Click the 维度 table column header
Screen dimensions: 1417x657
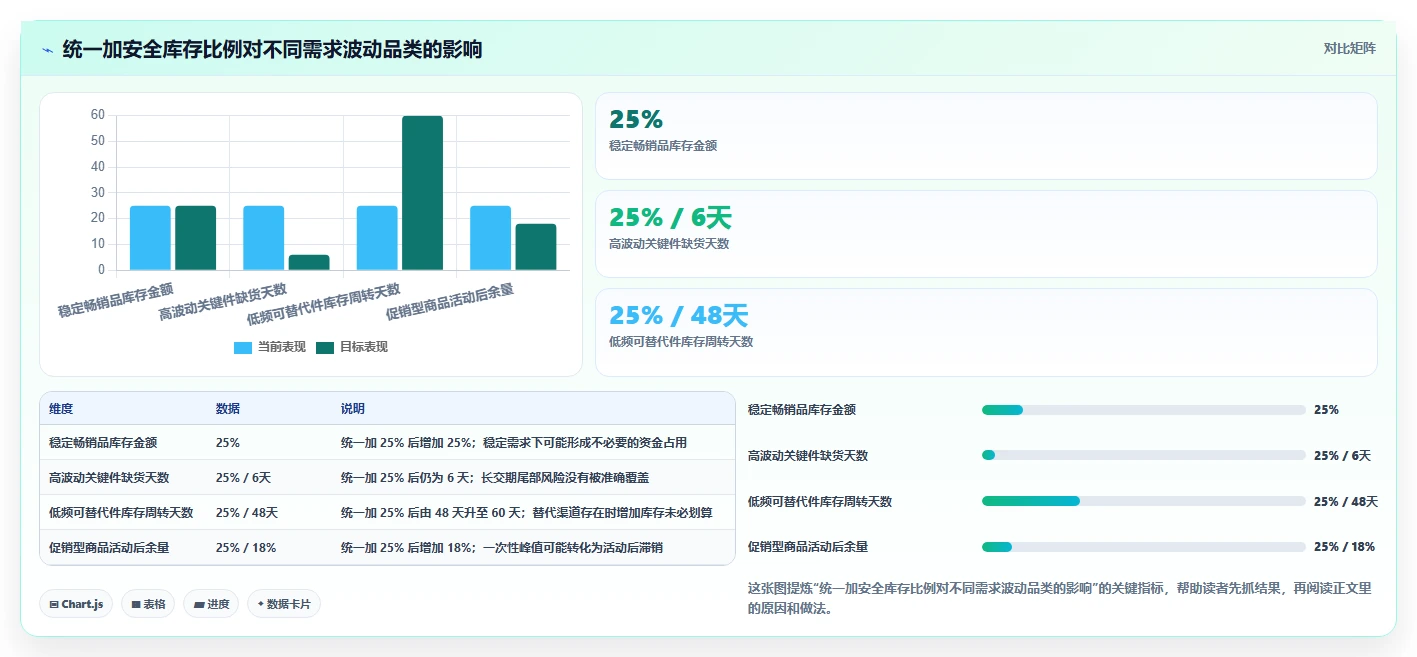coord(61,409)
